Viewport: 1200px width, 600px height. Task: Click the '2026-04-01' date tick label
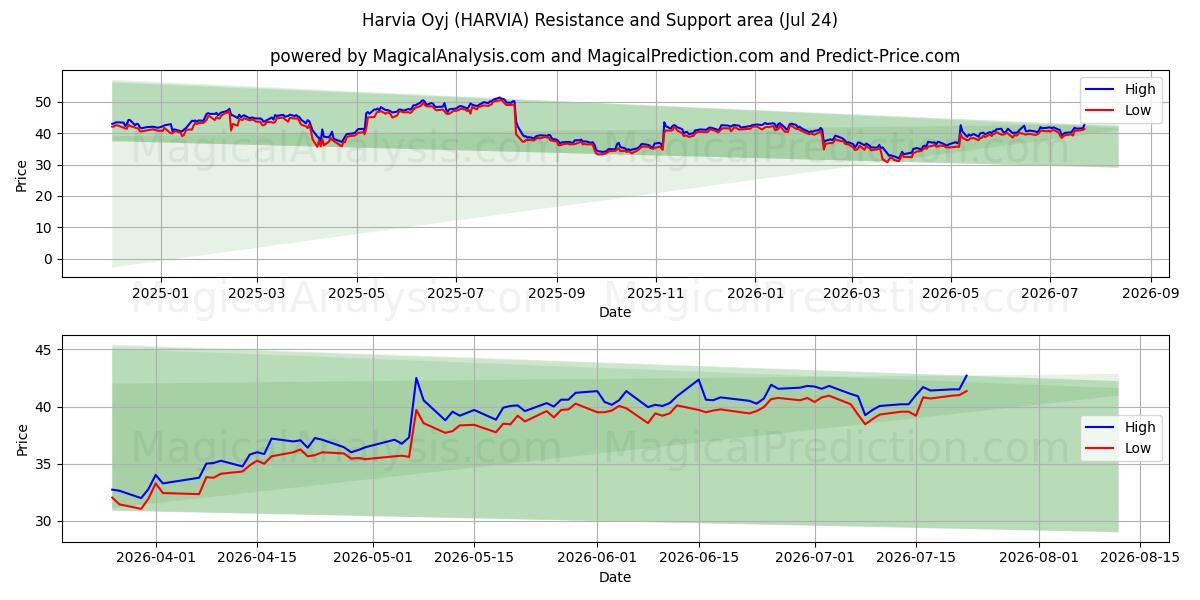156,558
